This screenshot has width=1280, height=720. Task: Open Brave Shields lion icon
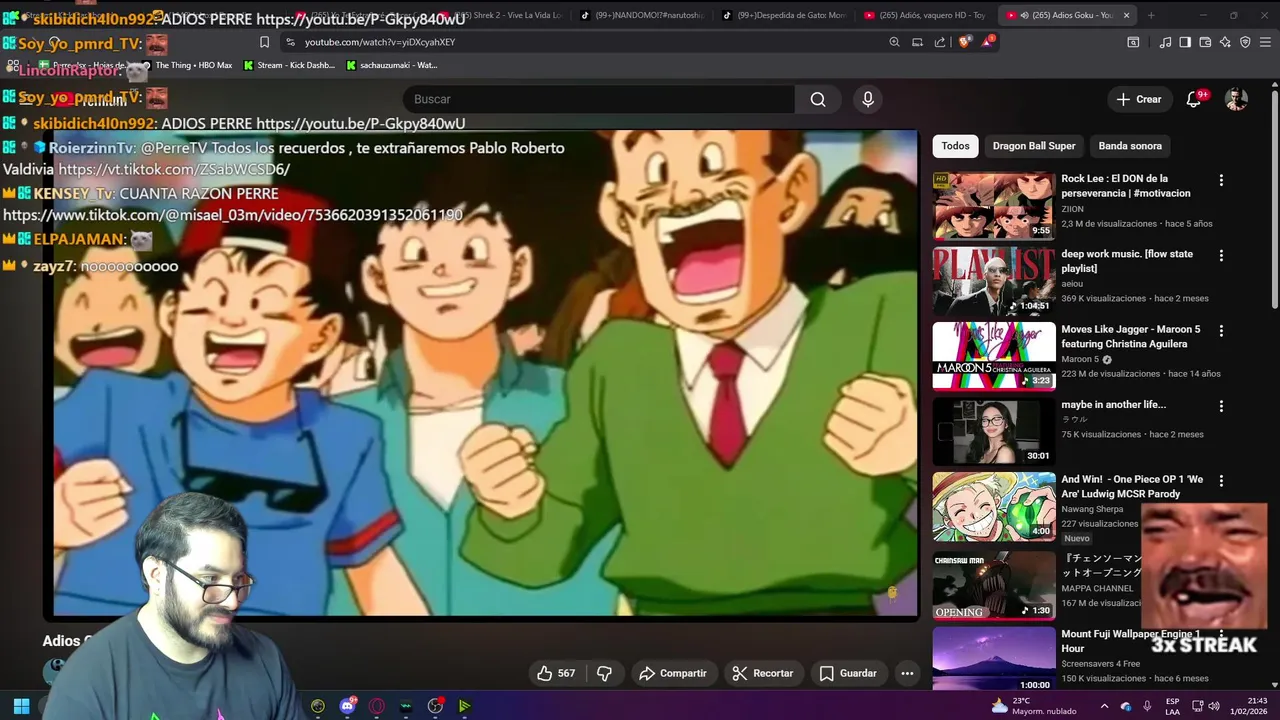965,42
